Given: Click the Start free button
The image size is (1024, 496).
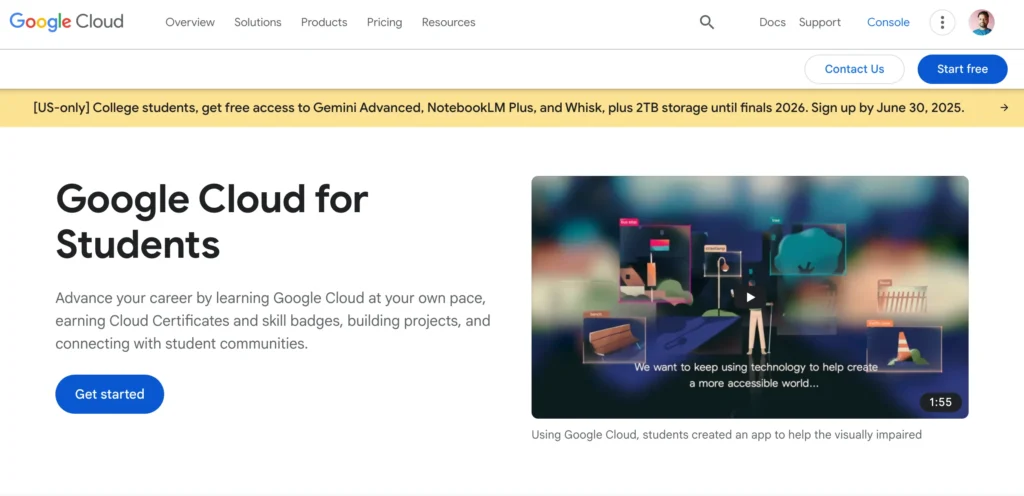Looking at the screenshot, I should point(962,69).
